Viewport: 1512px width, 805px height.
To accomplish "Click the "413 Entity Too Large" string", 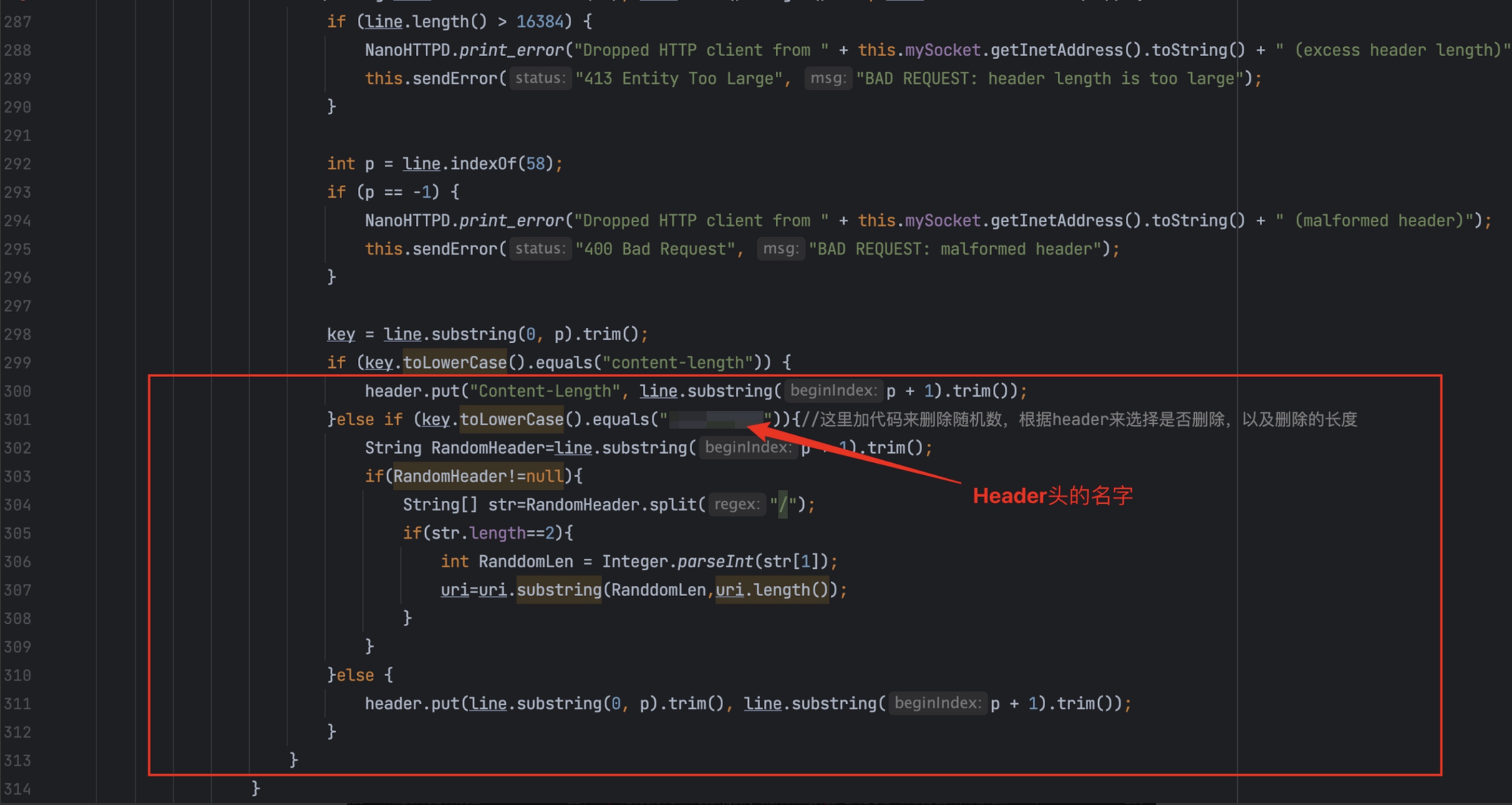I will [679, 78].
